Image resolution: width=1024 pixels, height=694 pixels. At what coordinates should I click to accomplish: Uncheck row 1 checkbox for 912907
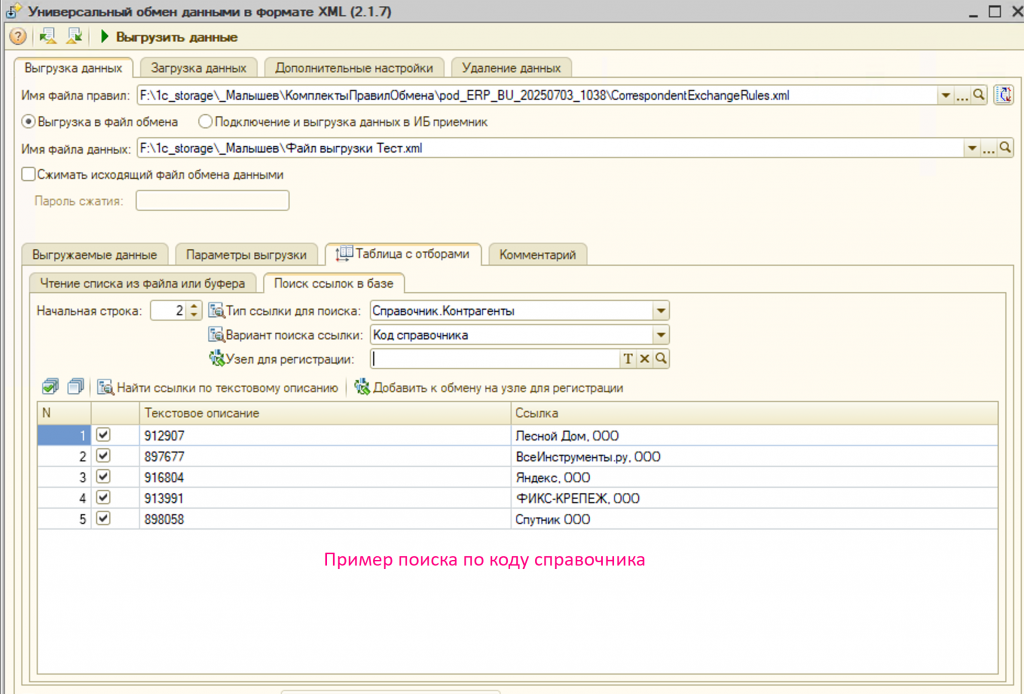tap(103, 435)
